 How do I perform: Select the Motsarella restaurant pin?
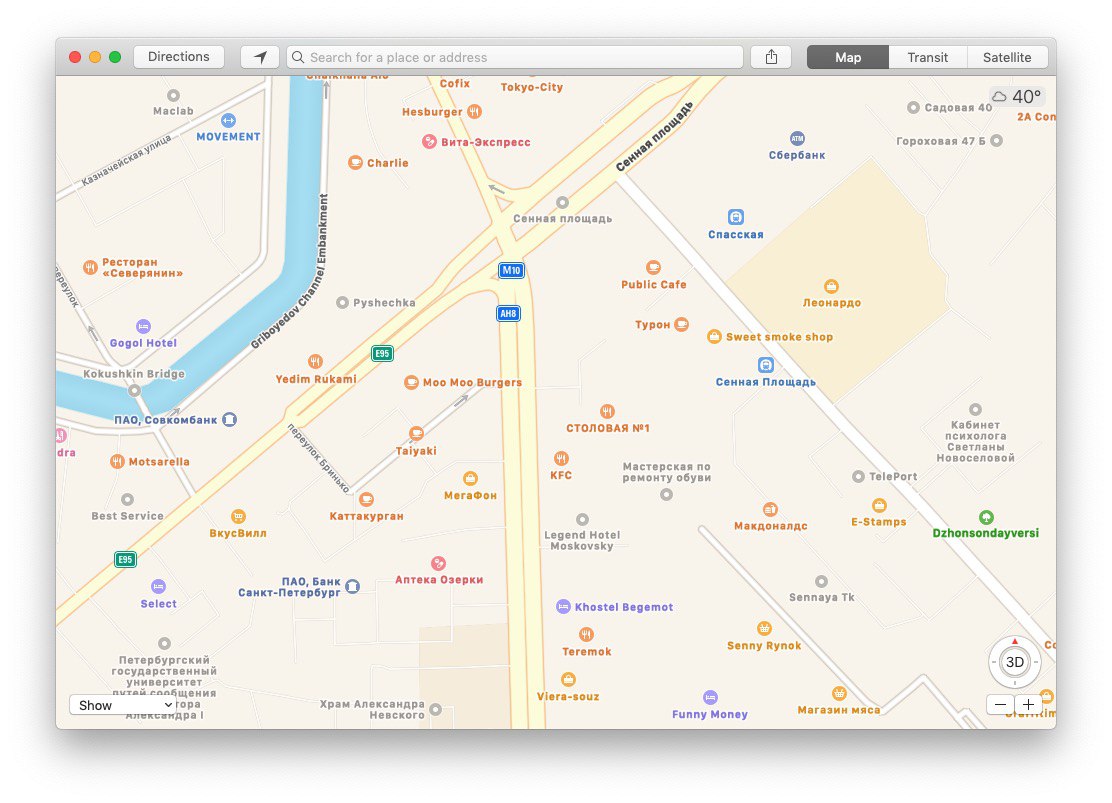tap(118, 462)
